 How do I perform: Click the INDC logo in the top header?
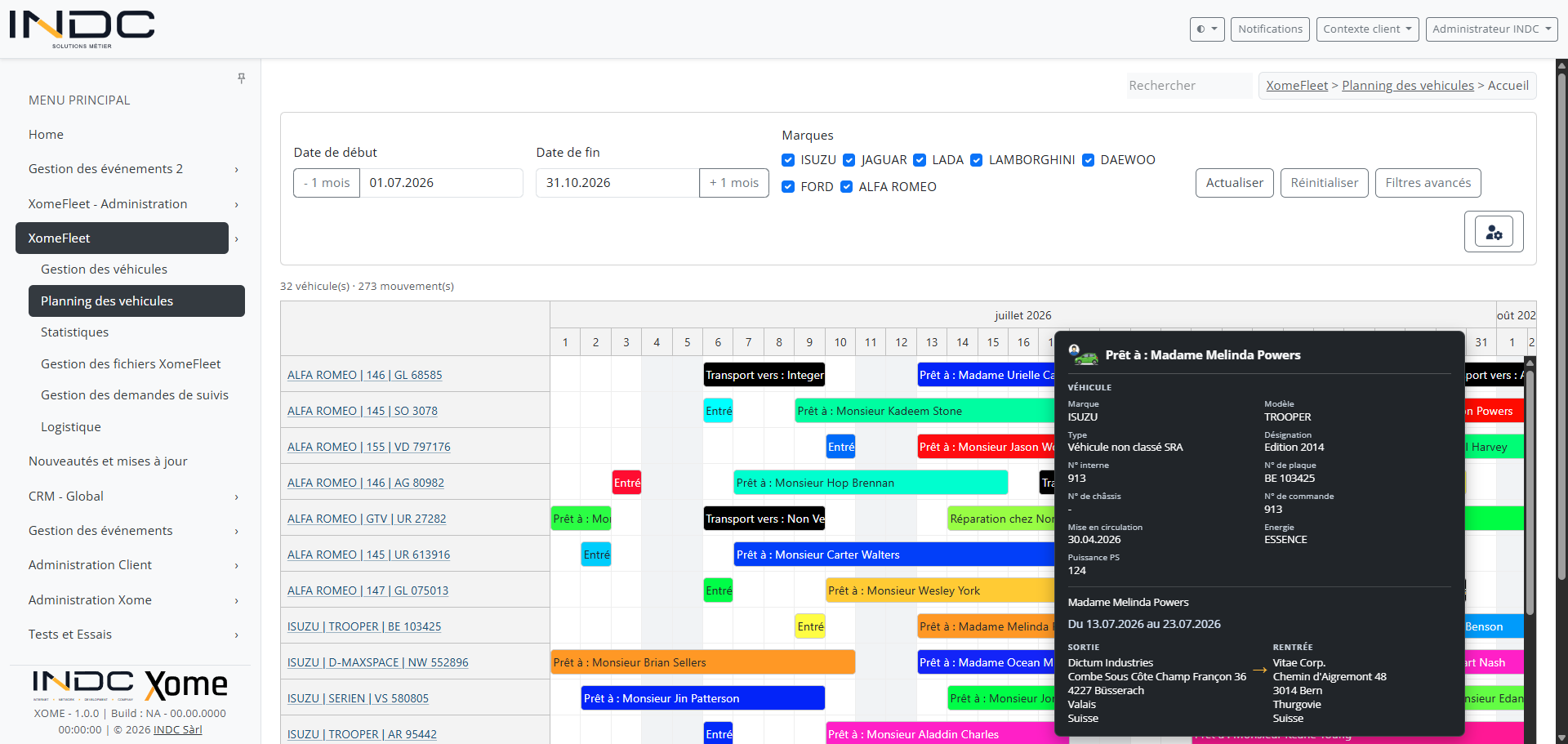(82, 29)
